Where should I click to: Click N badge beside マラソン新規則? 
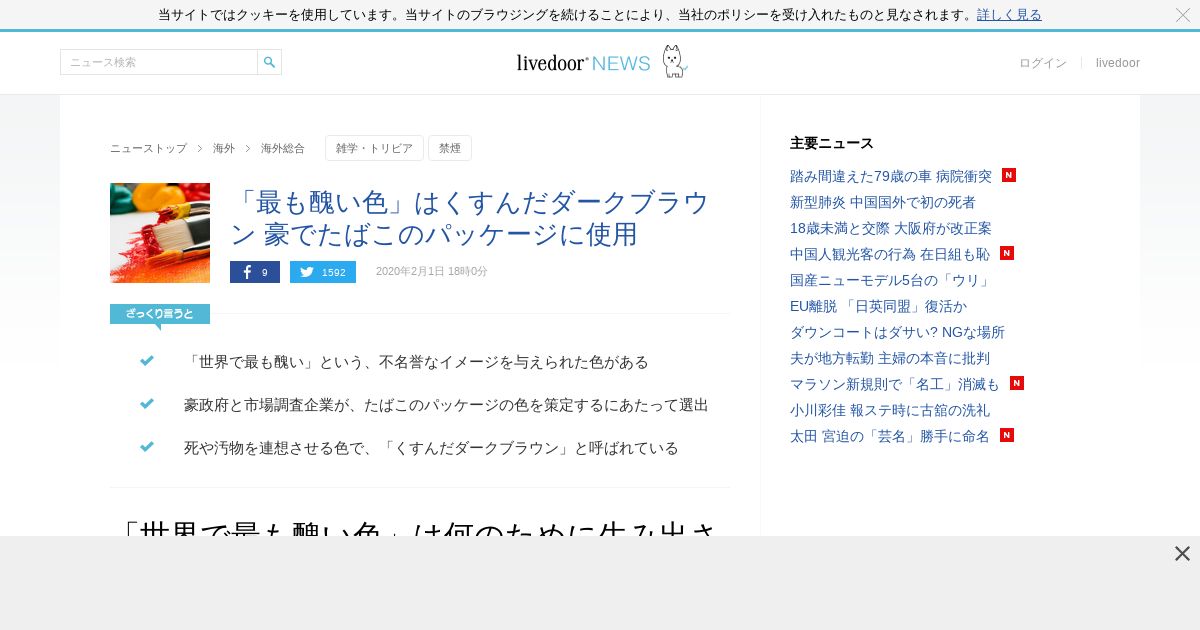[x=1017, y=383]
